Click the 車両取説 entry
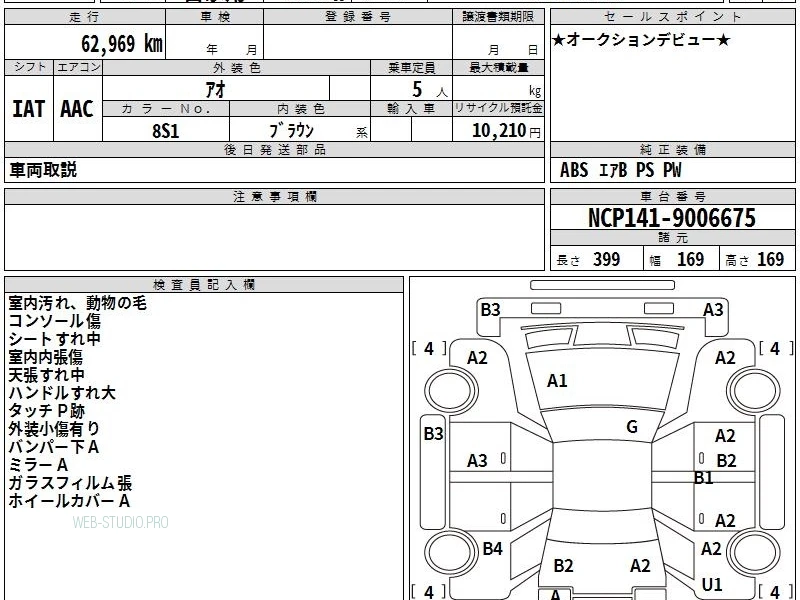The width and height of the screenshot is (800, 600). coord(43,170)
